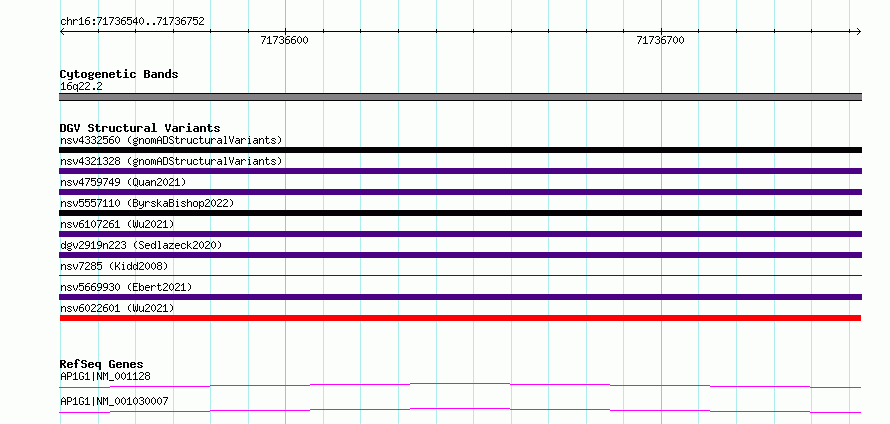Click the RefSeq Genes track title
Viewport: 890px width, 424px height.
point(102,364)
